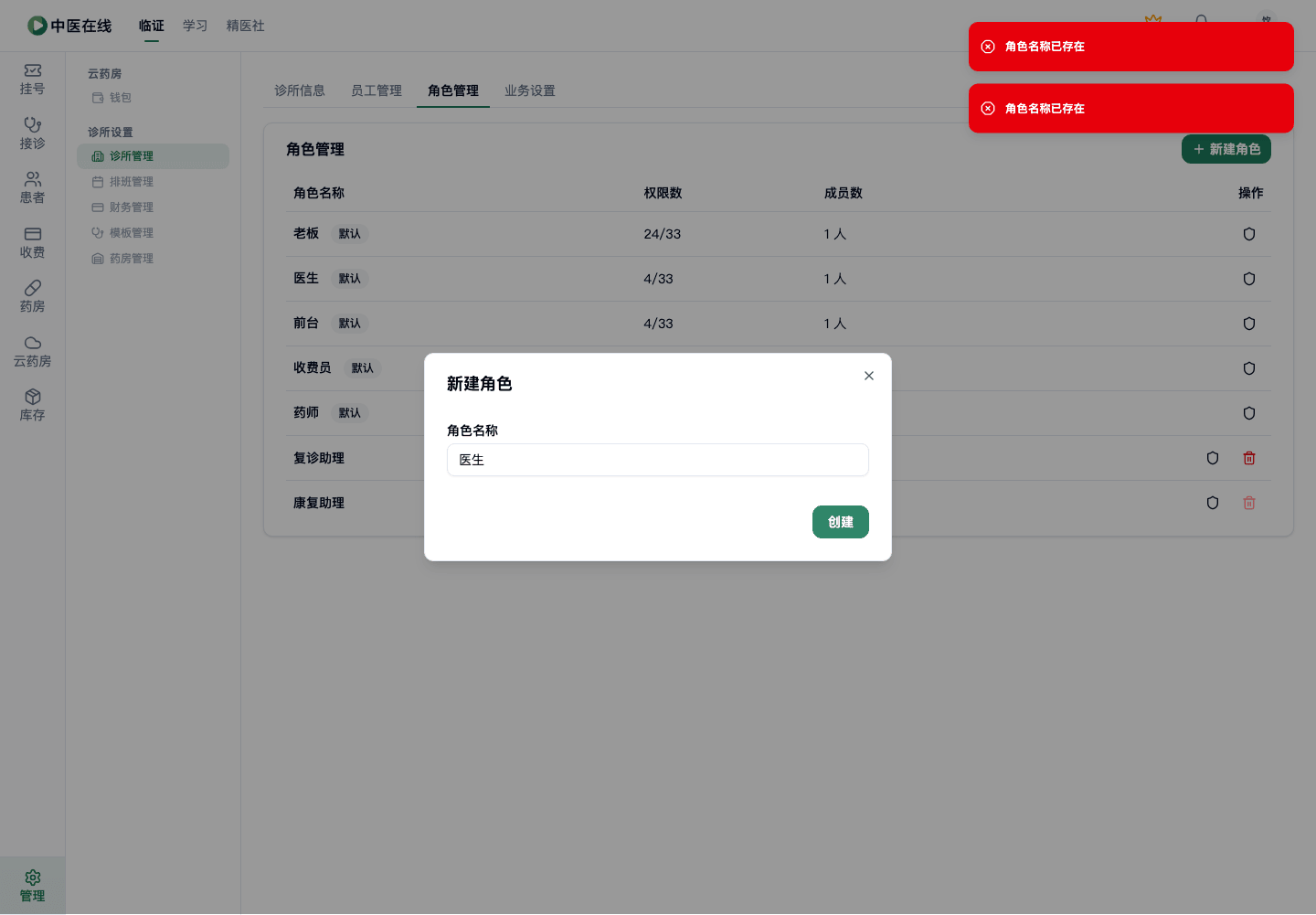Click the 新建角色 dialog title
The height and width of the screenshot is (915, 1316).
pyautogui.click(x=479, y=384)
